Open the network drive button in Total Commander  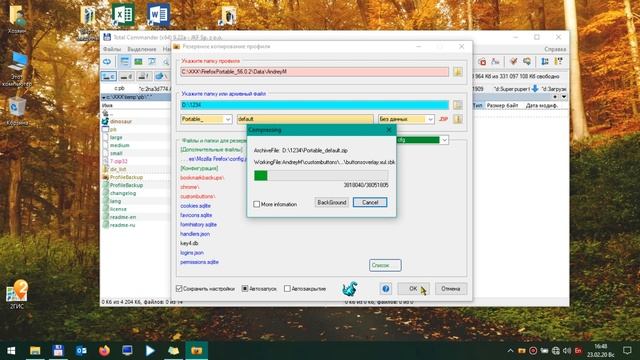[x=161, y=76]
